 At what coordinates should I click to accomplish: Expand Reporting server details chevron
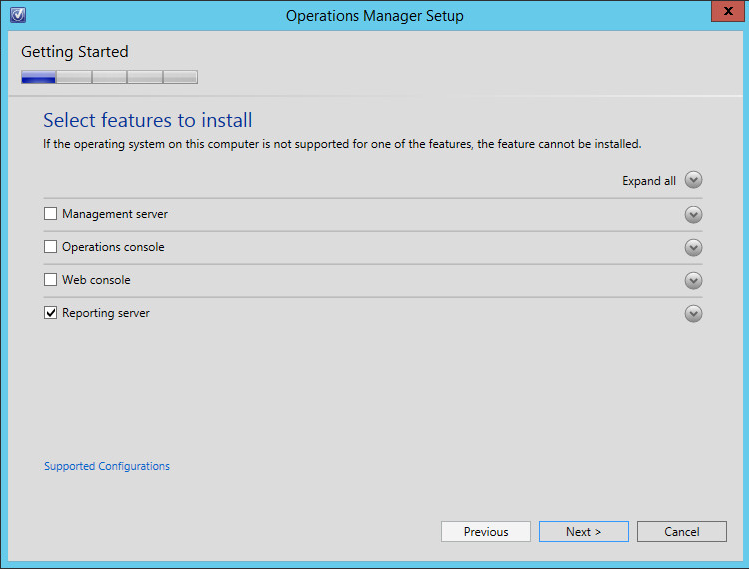coord(693,313)
